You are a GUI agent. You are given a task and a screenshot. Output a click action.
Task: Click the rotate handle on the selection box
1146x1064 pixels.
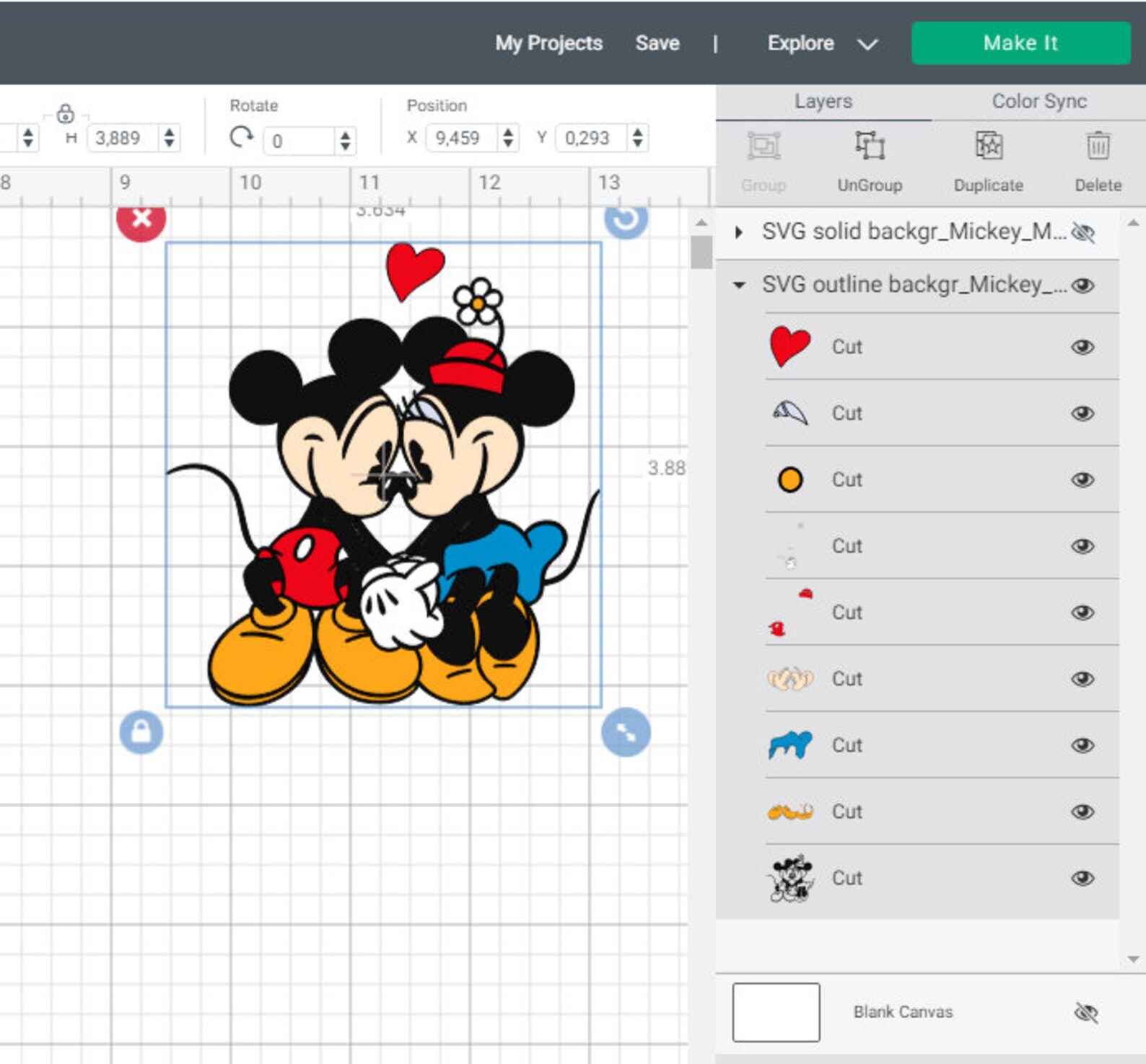click(626, 219)
